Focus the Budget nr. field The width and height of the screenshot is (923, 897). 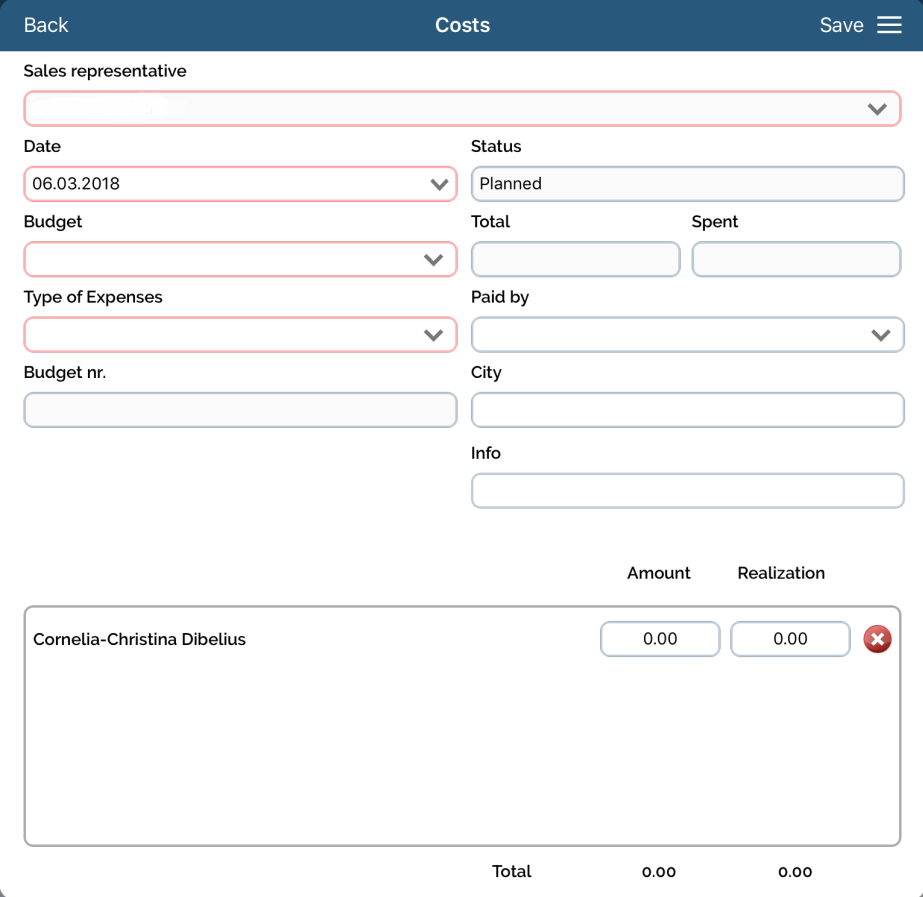pyautogui.click(x=240, y=410)
